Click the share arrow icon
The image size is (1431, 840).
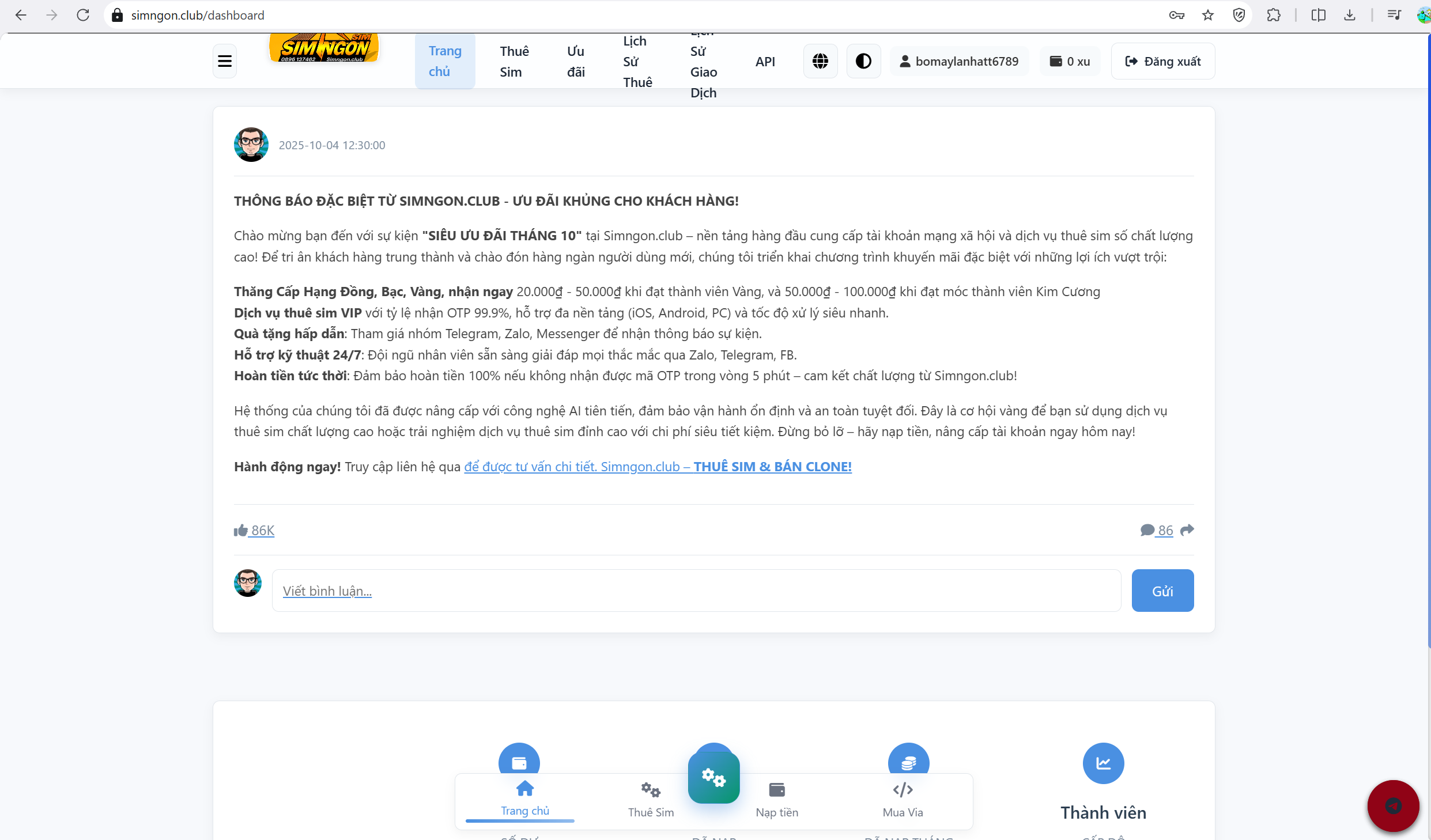1187,530
